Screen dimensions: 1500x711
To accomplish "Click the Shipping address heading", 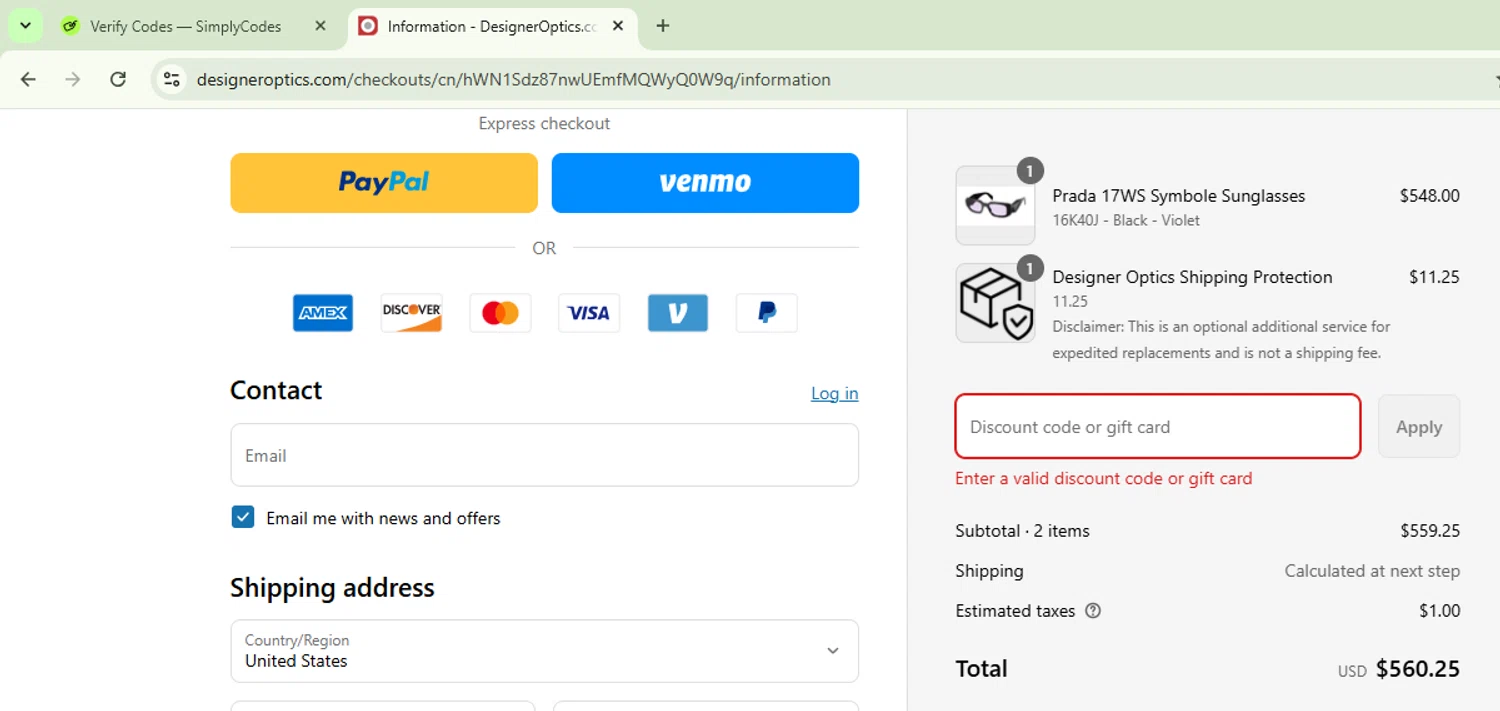I will [x=332, y=587].
